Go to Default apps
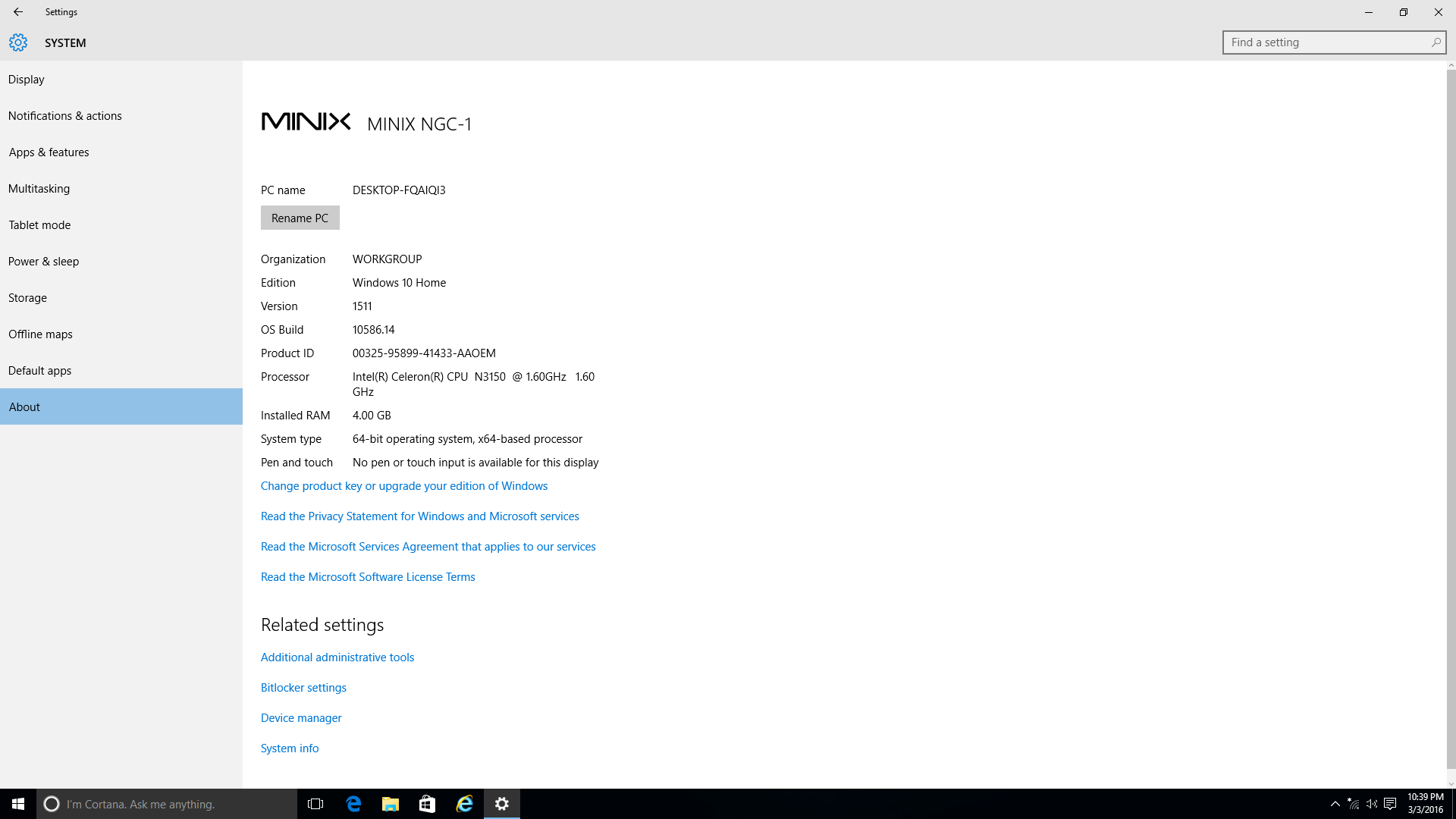This screenshot has width=1456, height=819. click(x=121, y=370)
